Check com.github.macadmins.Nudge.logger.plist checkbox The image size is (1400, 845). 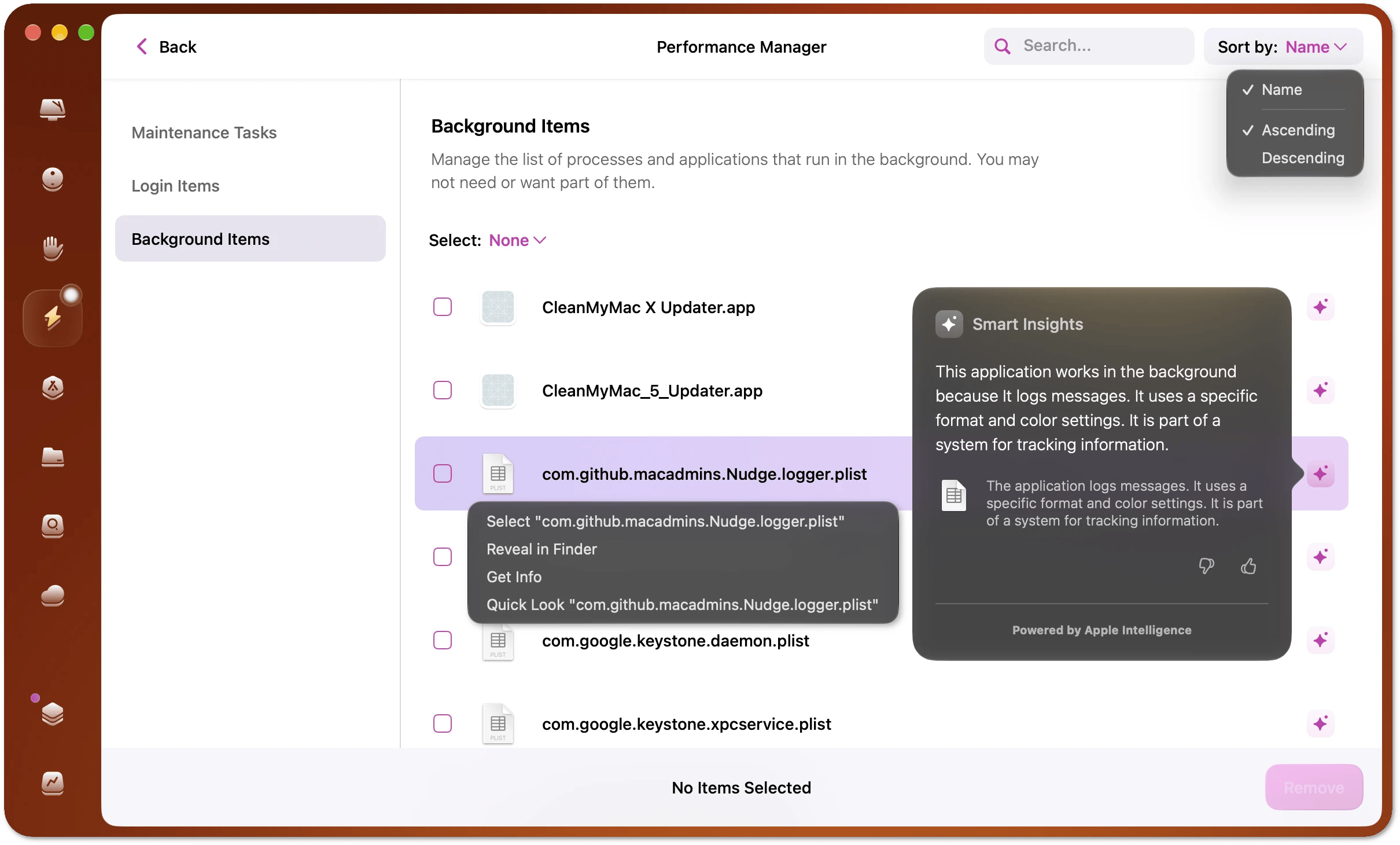[x=443, y=473]
